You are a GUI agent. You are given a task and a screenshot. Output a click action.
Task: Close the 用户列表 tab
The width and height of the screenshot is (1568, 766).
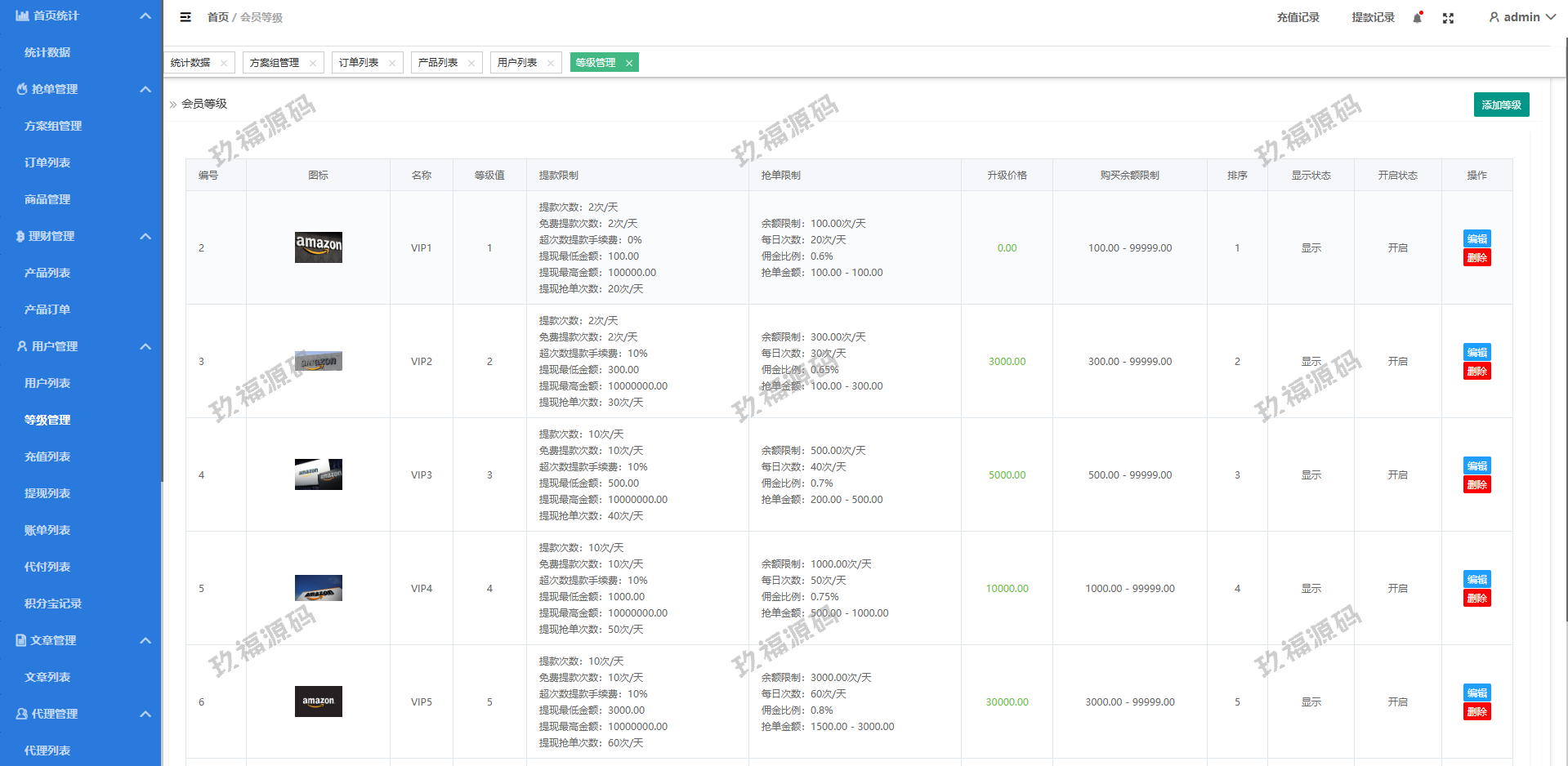point(551,63)
